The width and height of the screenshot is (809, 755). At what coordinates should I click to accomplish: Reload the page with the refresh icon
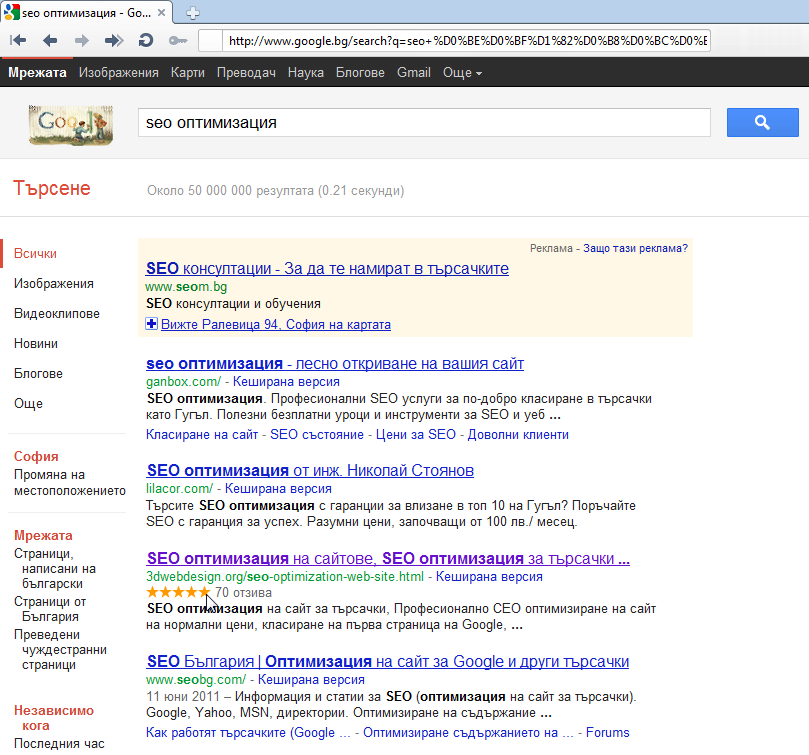(146, 40)
